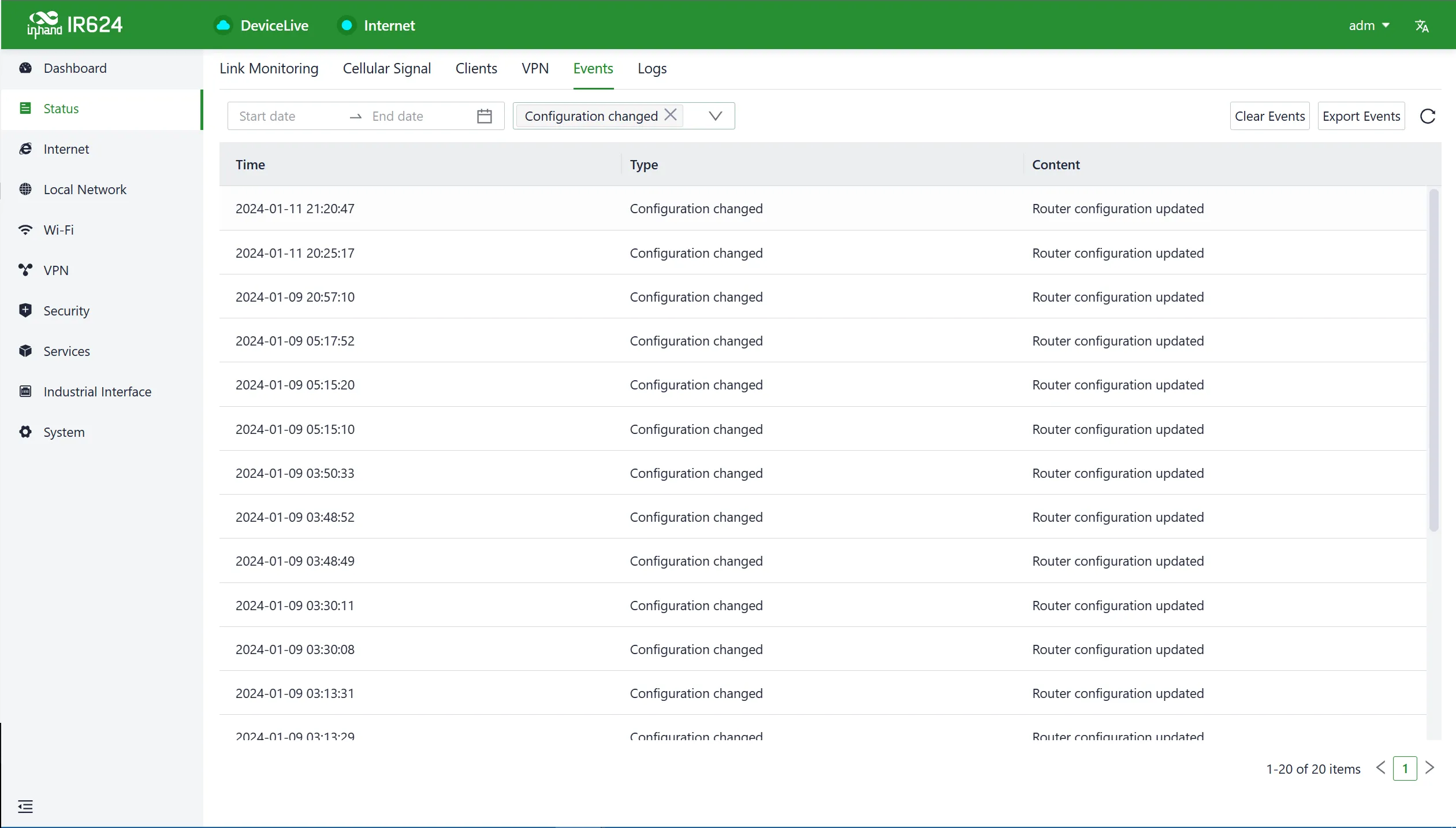Select the event at 2024-01-09 03:30:08
Viewport: 1456px width, 828px height.
click(823, 649)
